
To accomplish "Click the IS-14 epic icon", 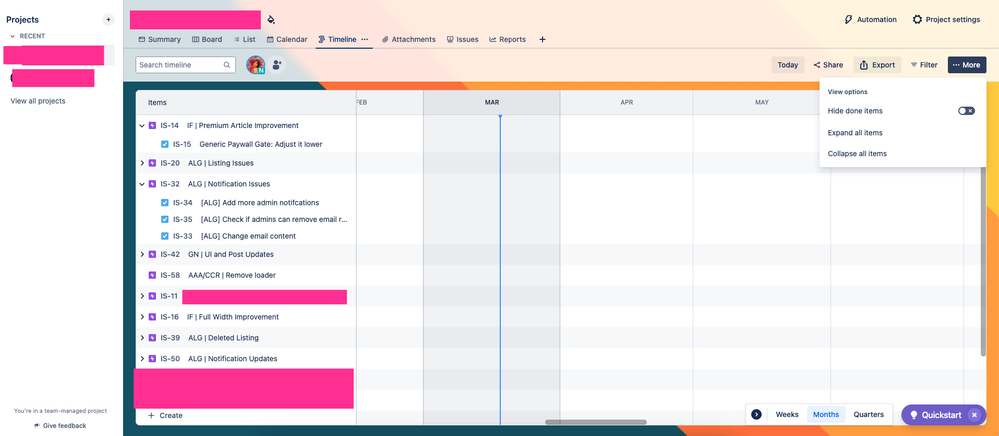I will coord(152,126).
